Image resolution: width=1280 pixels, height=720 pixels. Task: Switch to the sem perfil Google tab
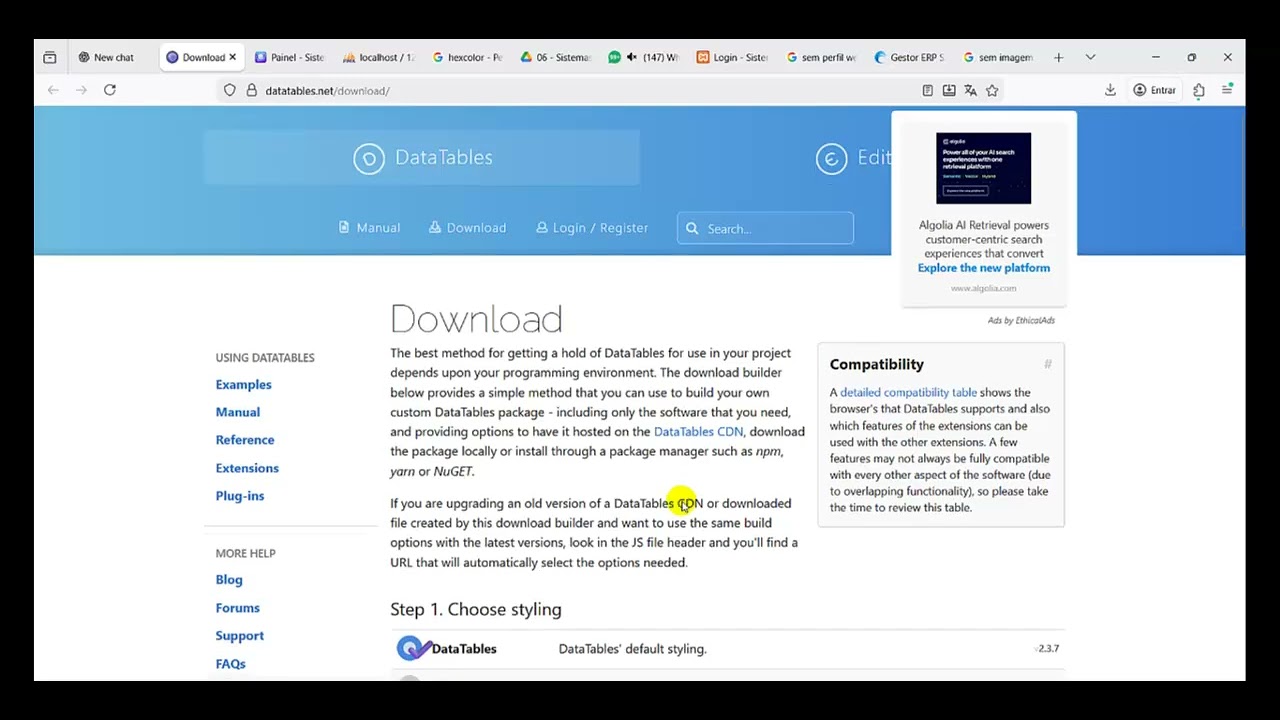tap(821, 58)
